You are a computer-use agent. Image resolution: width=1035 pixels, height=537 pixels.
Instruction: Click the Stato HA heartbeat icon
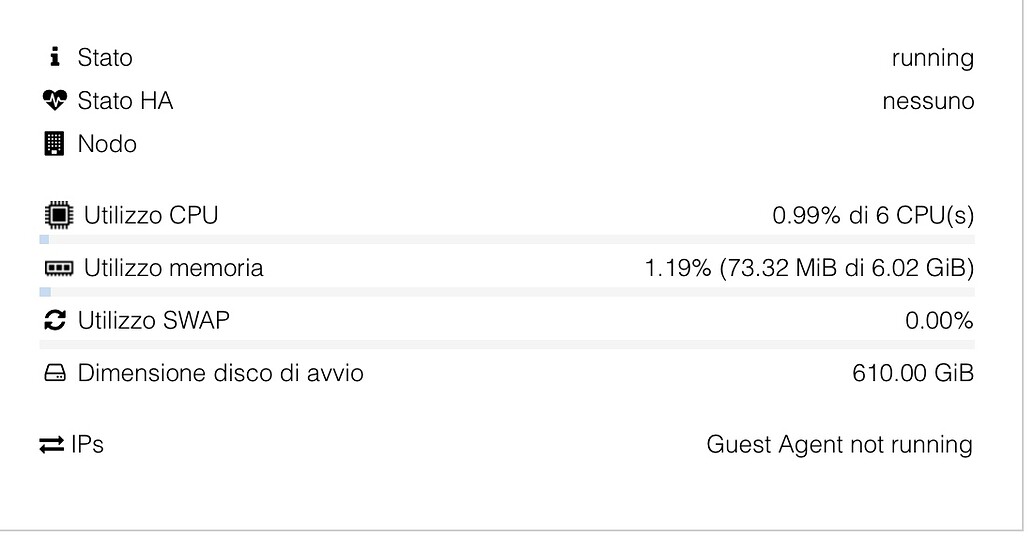tap(54, 101)
